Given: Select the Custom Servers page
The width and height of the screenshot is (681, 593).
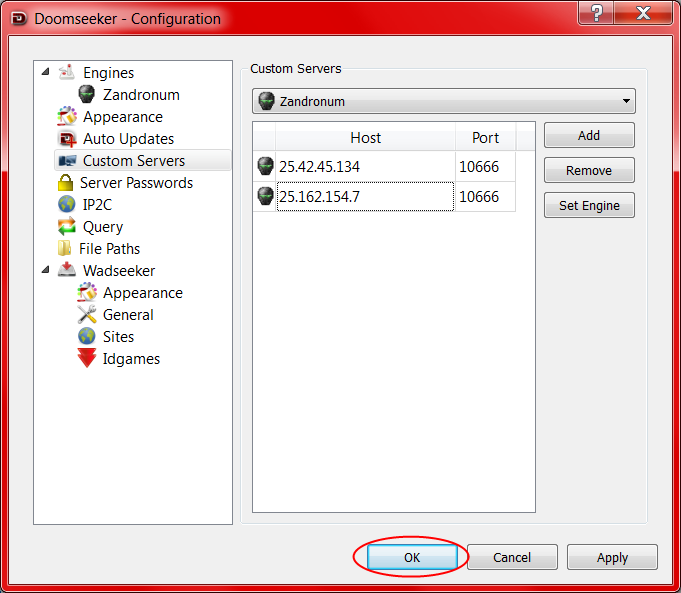Looking at the screenshot, I should tap(134, 161).
